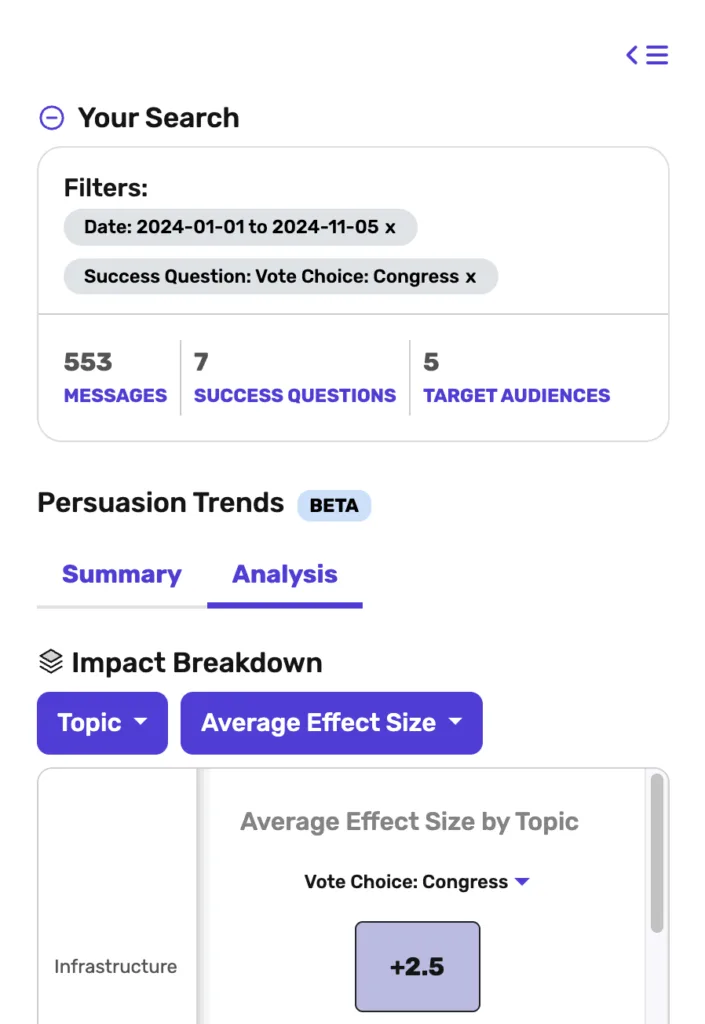
Task: Remove the Date filter using its x
Action: [x=390, y=228]
